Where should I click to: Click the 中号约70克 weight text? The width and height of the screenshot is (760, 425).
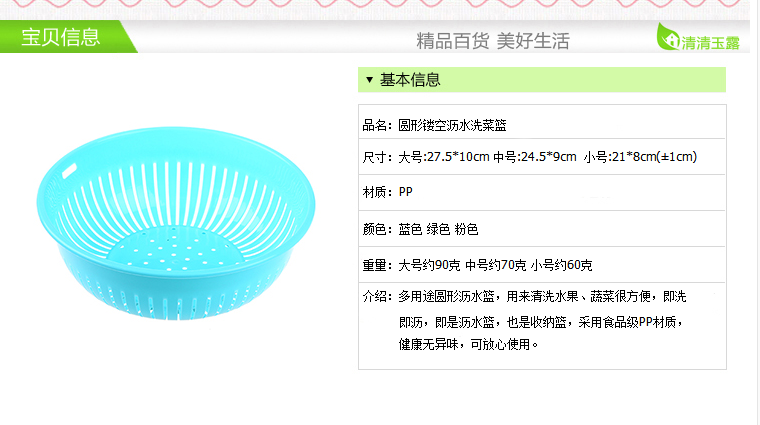click(496, 265)
